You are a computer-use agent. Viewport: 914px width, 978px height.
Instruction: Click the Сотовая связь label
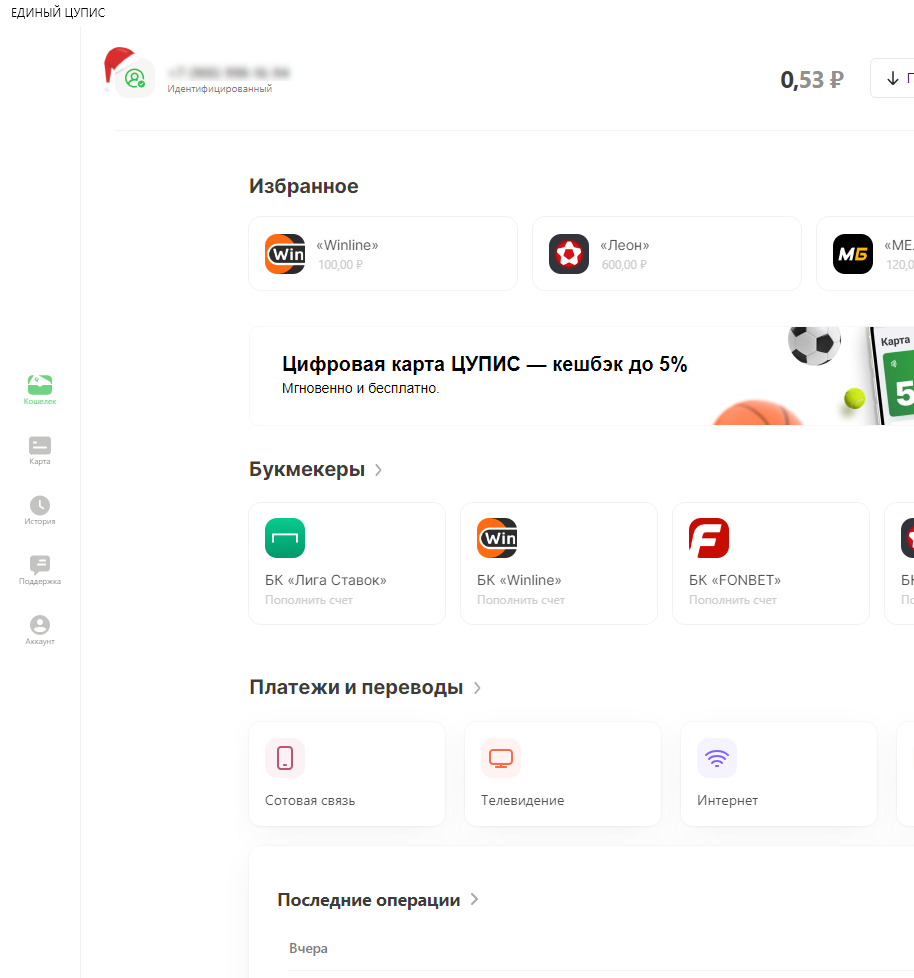310,800
